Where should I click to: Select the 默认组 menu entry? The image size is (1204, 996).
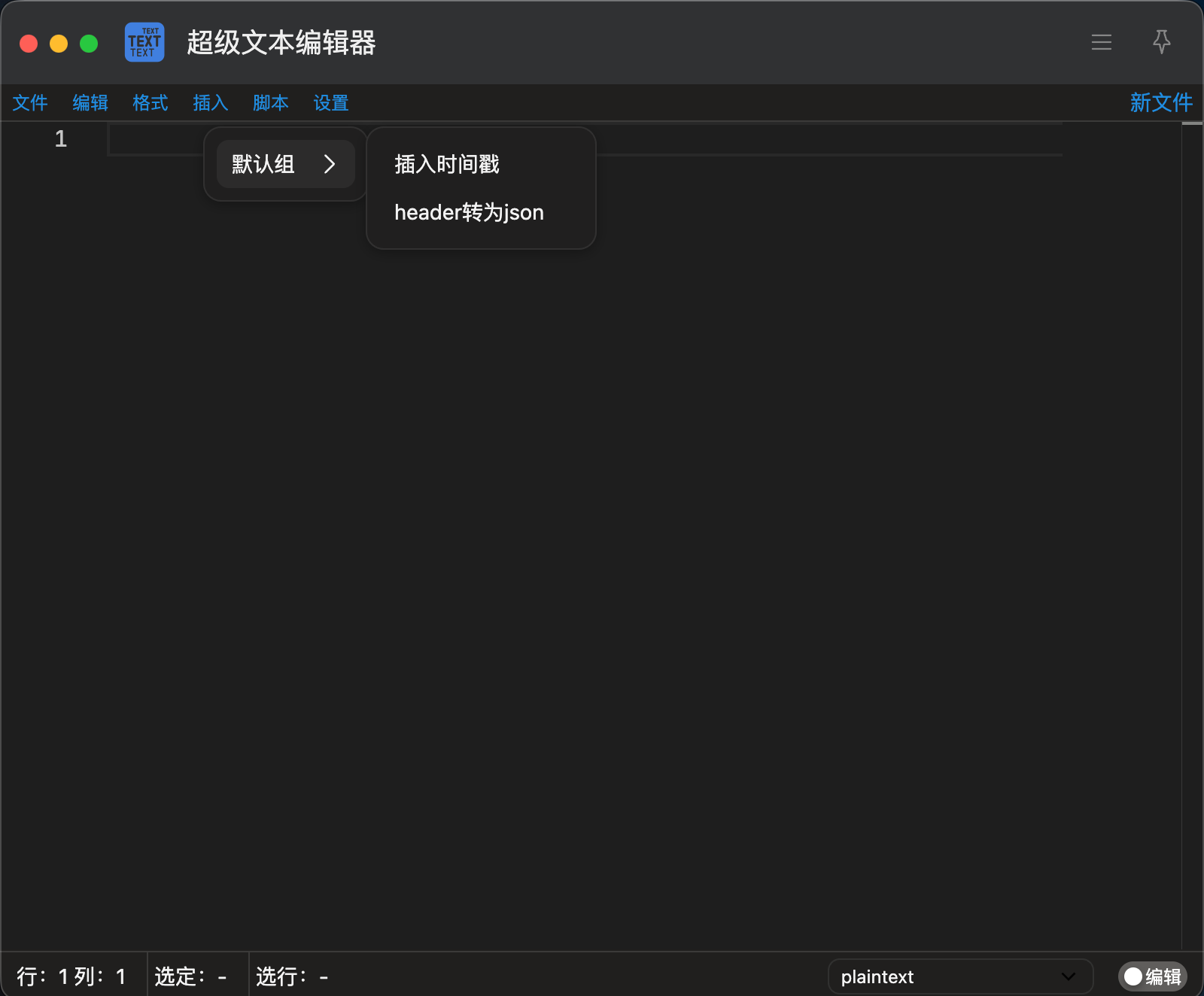coord(286,164)
